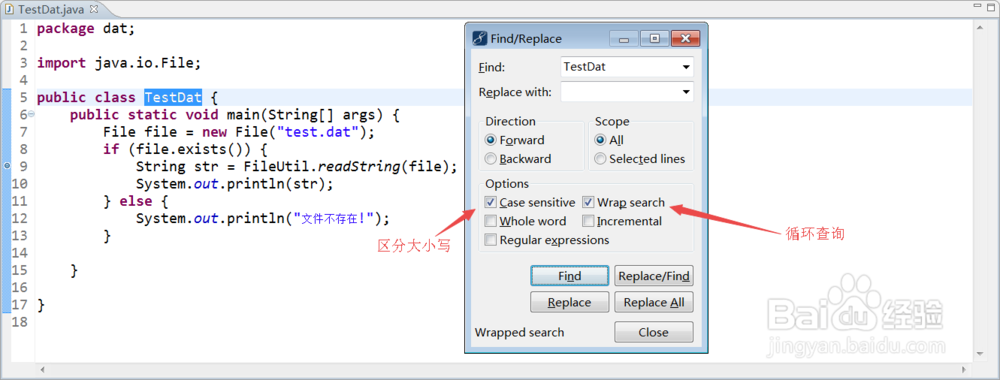Select the Backward direction radio button
The height and width of the screenshot is (380, 1000).
click(490, 159)
